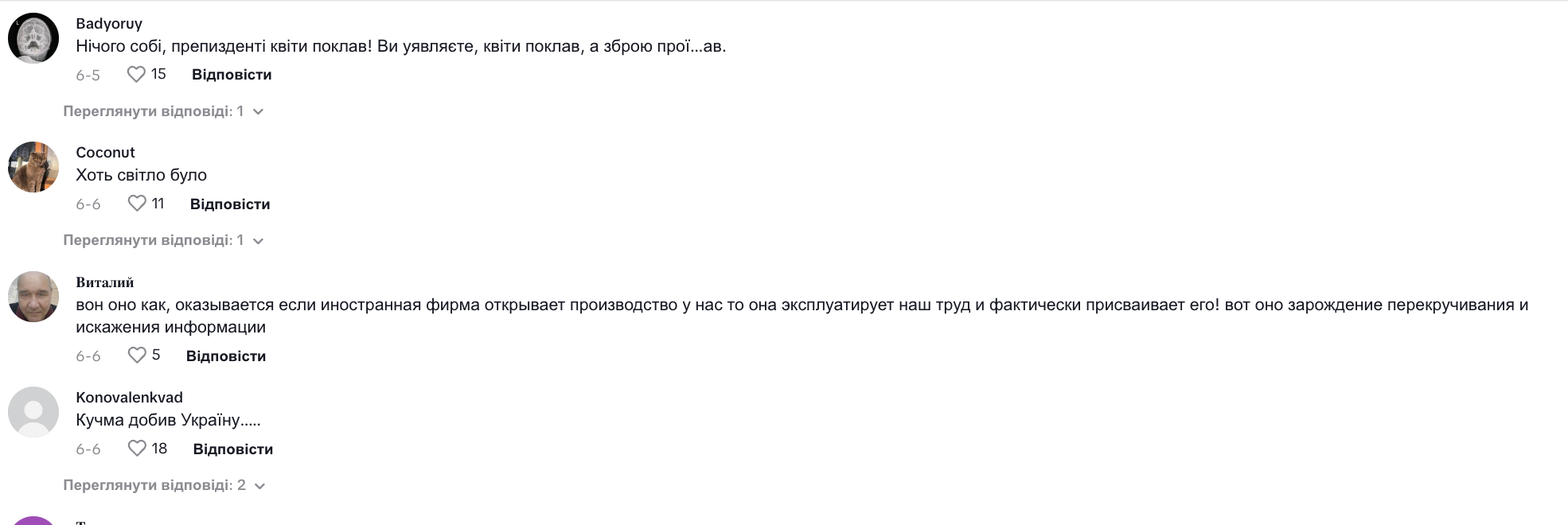Viewport: 1568px width, 525px height.
Task: Open the Coconut username link
Action: point(105,153)
